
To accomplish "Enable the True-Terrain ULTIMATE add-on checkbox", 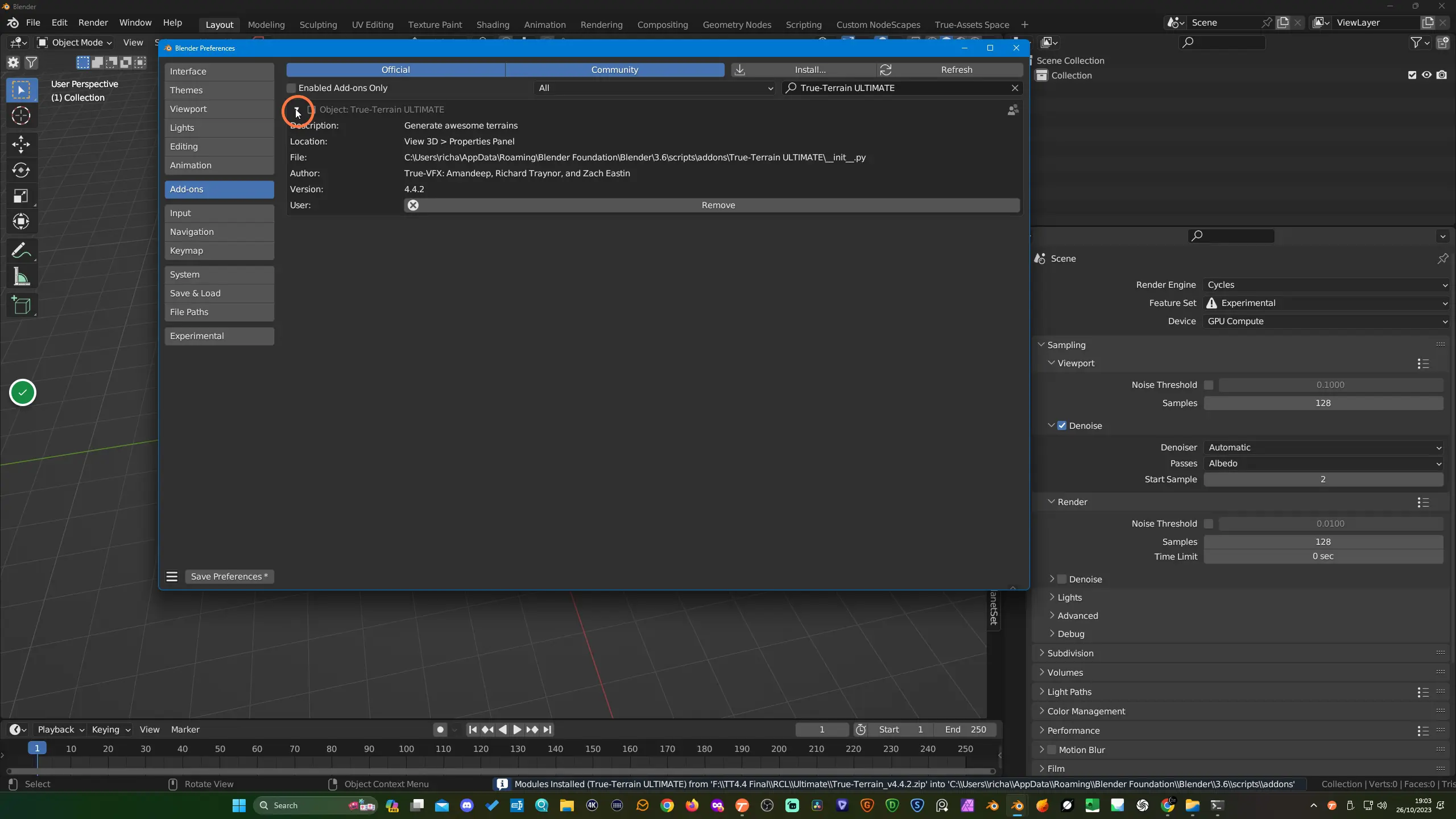I will [x=311, y=110].
